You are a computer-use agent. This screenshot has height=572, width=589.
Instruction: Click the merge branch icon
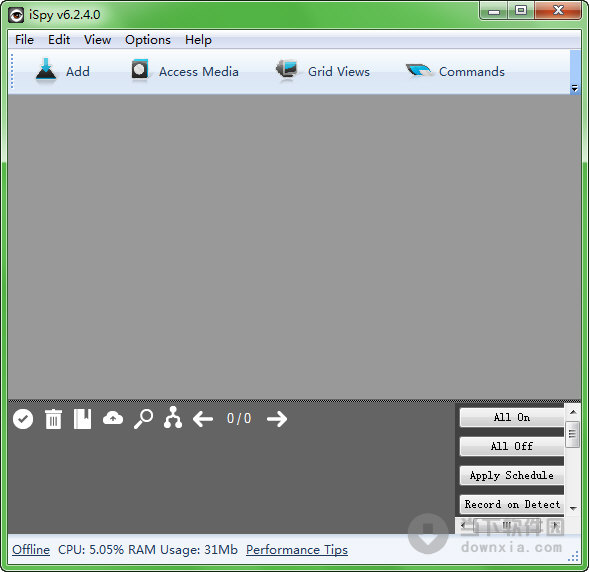(173, 417)
